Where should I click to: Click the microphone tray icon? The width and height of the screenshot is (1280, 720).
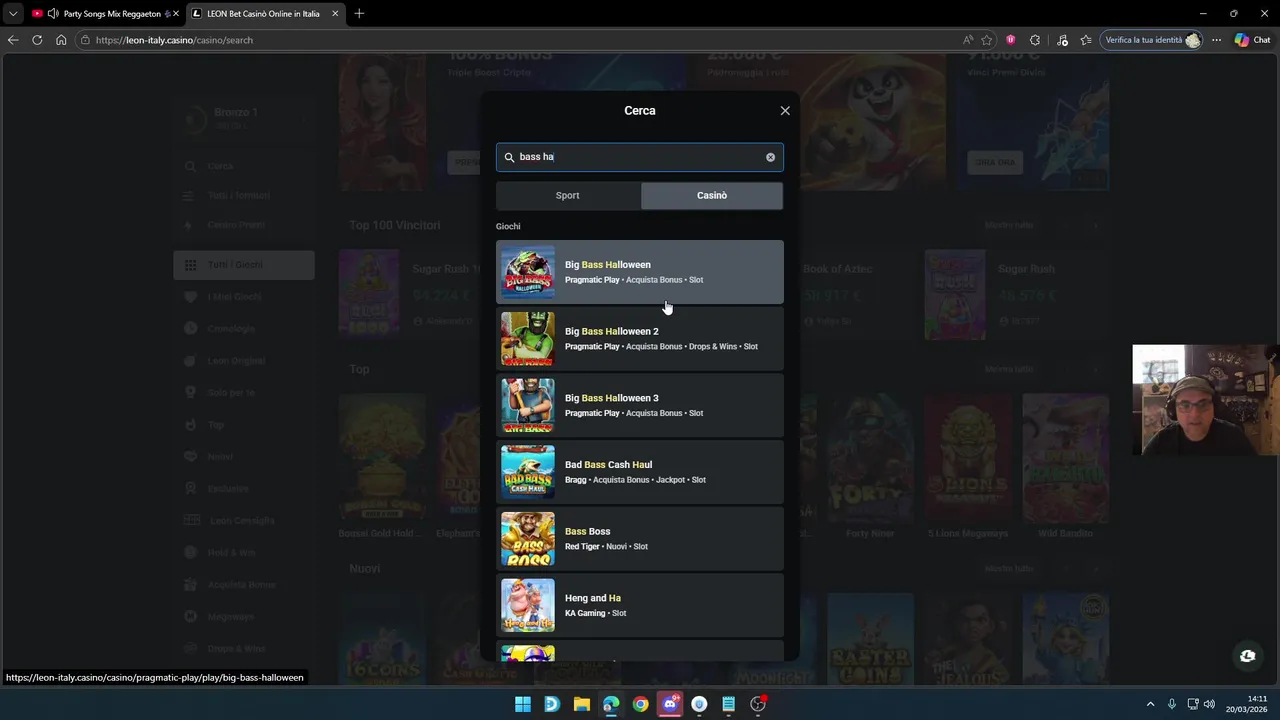point(1172,704)
